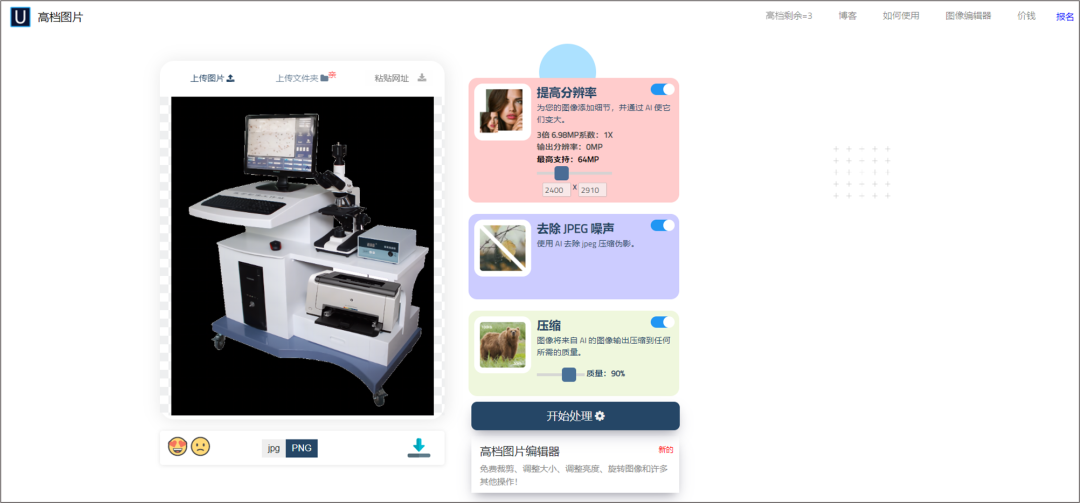Click the 压缩 bear image icon

coord(502,344)
